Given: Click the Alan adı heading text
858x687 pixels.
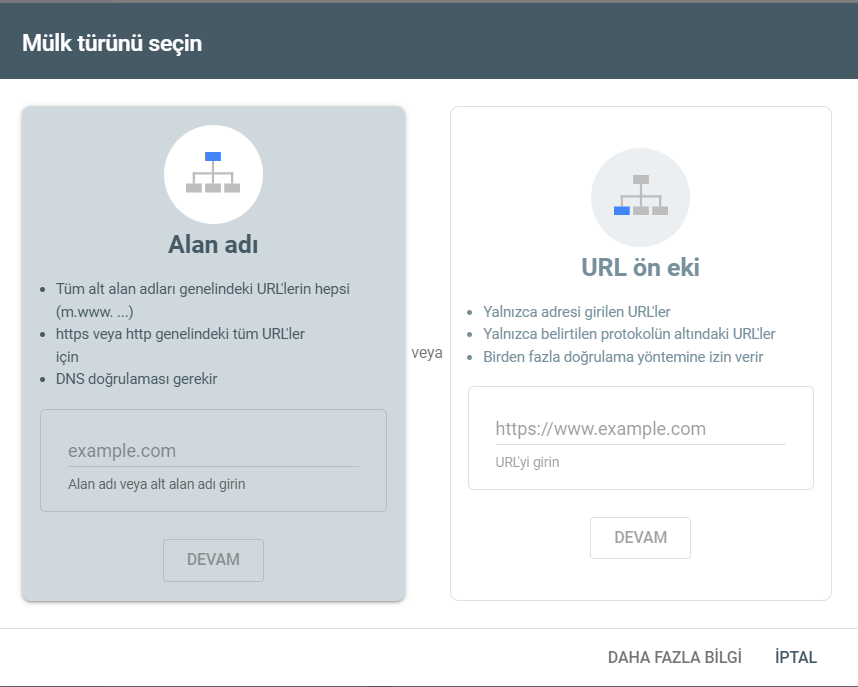Looking at the screenshot, I should (x=213, y=244).
